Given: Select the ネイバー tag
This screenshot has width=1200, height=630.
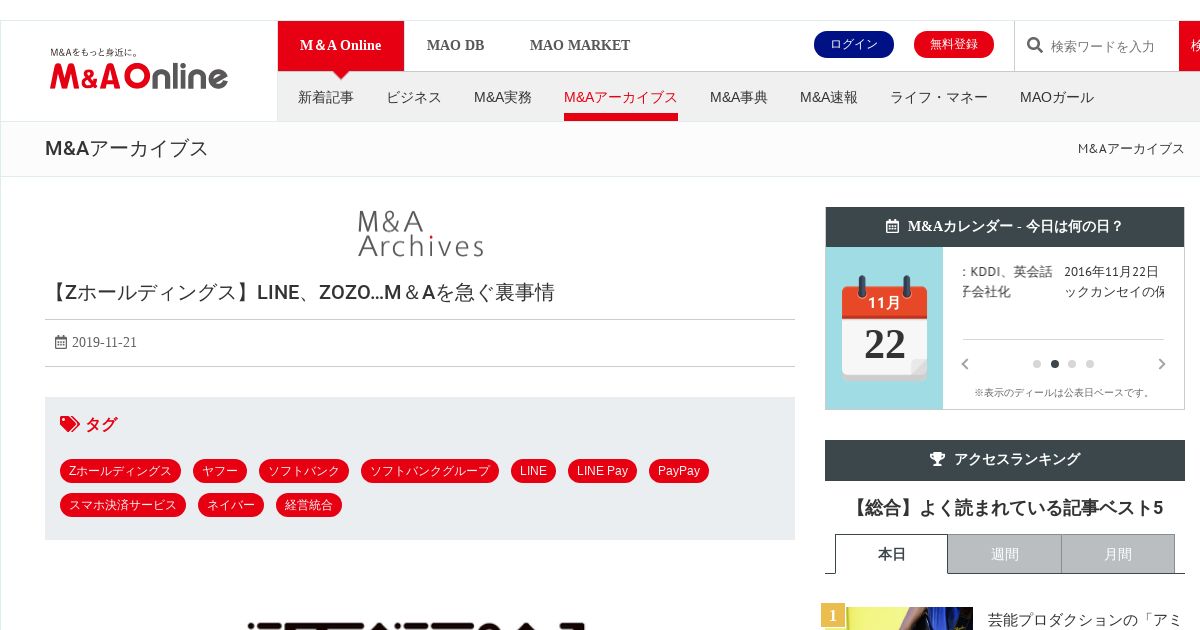Looking at the screenshot, I should [x=231, y=505].
